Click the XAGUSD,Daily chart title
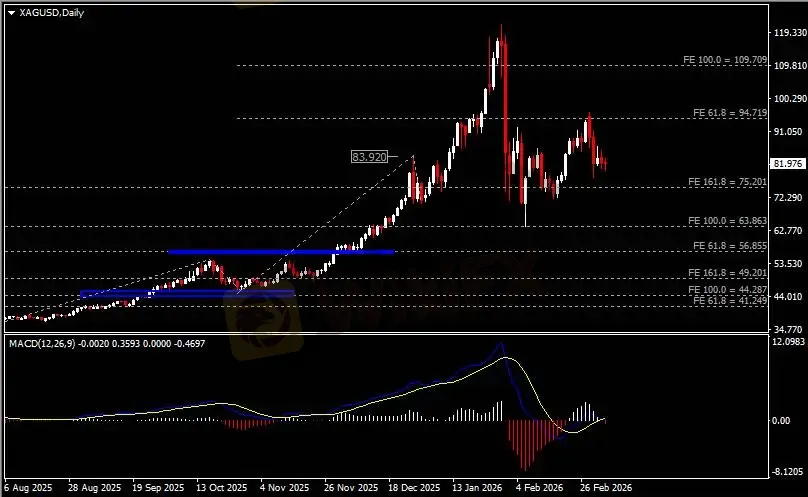 pos(51,11)
